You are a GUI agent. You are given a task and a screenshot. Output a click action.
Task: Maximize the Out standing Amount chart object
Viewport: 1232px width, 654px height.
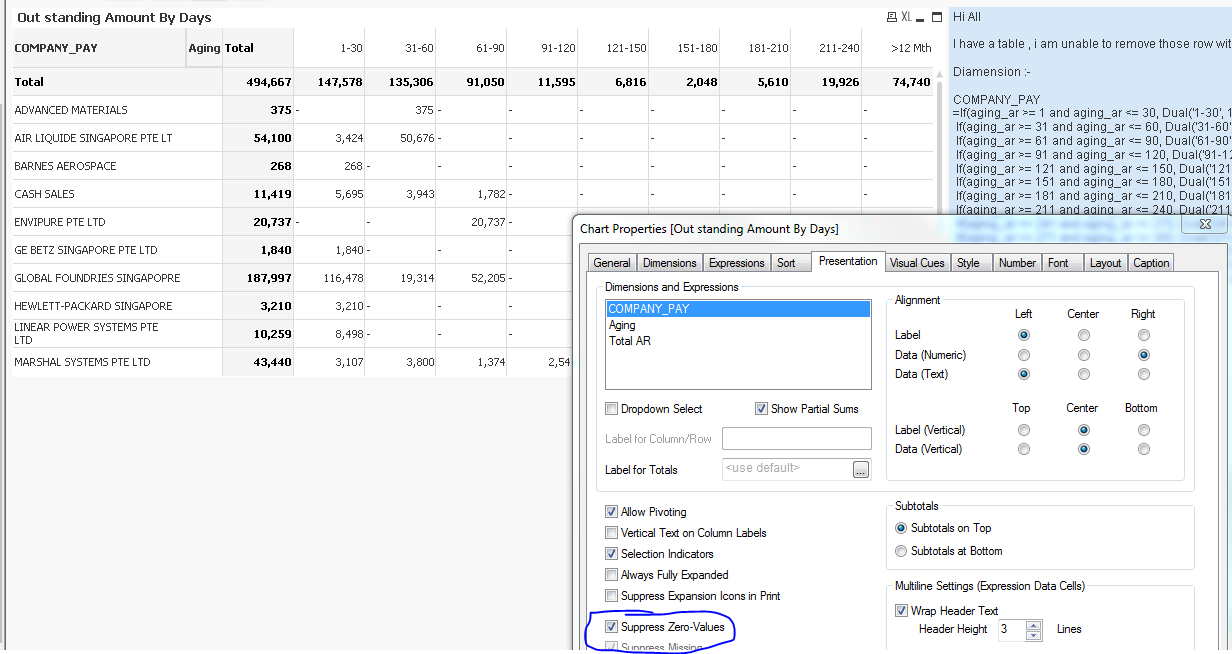tap(937, 17)
